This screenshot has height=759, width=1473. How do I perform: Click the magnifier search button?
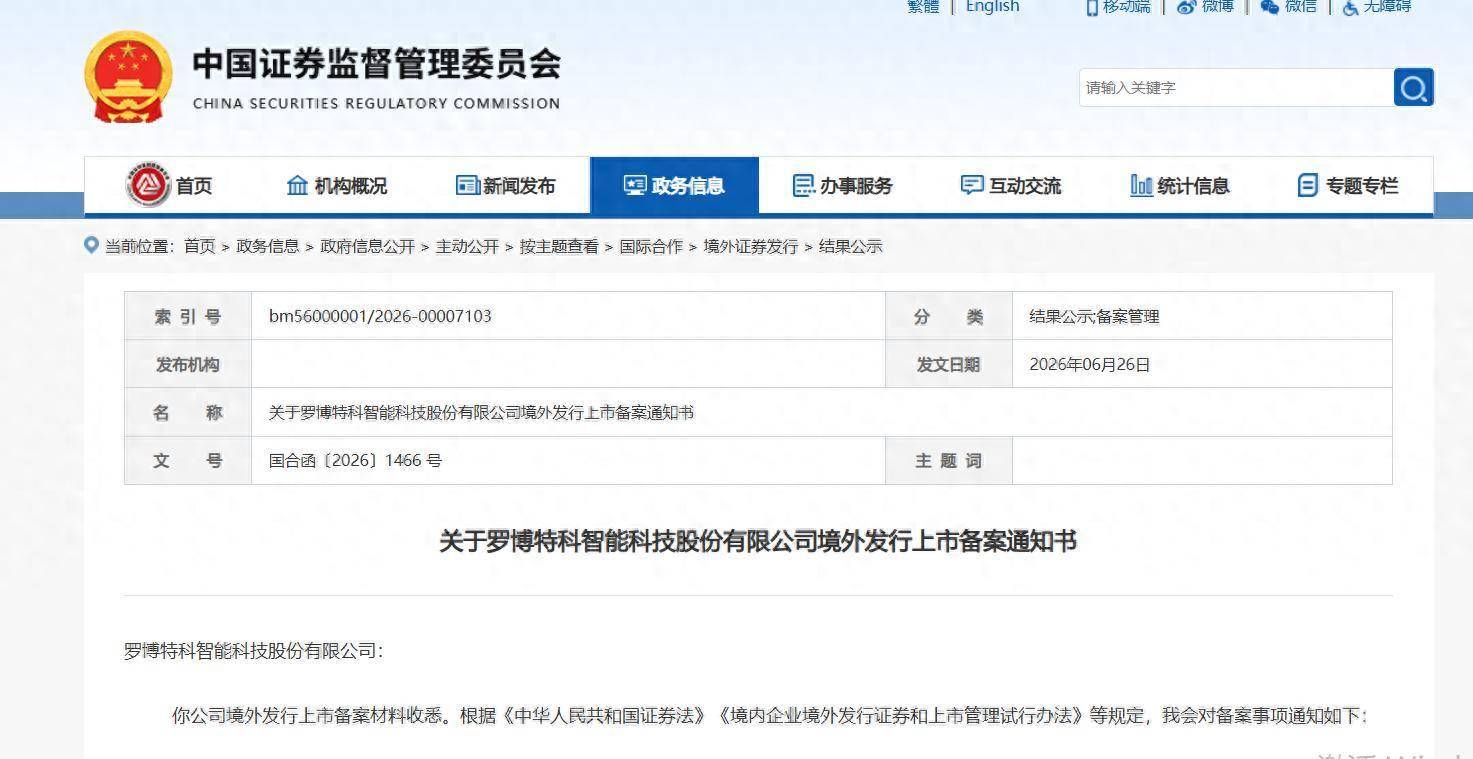coord(1413,87)
